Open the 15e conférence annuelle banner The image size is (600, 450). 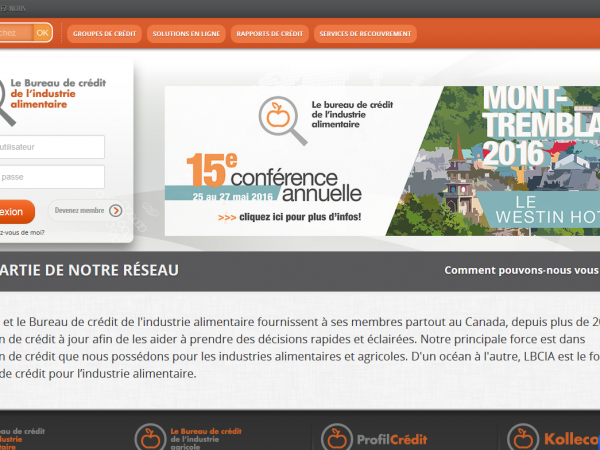point(274,178)
